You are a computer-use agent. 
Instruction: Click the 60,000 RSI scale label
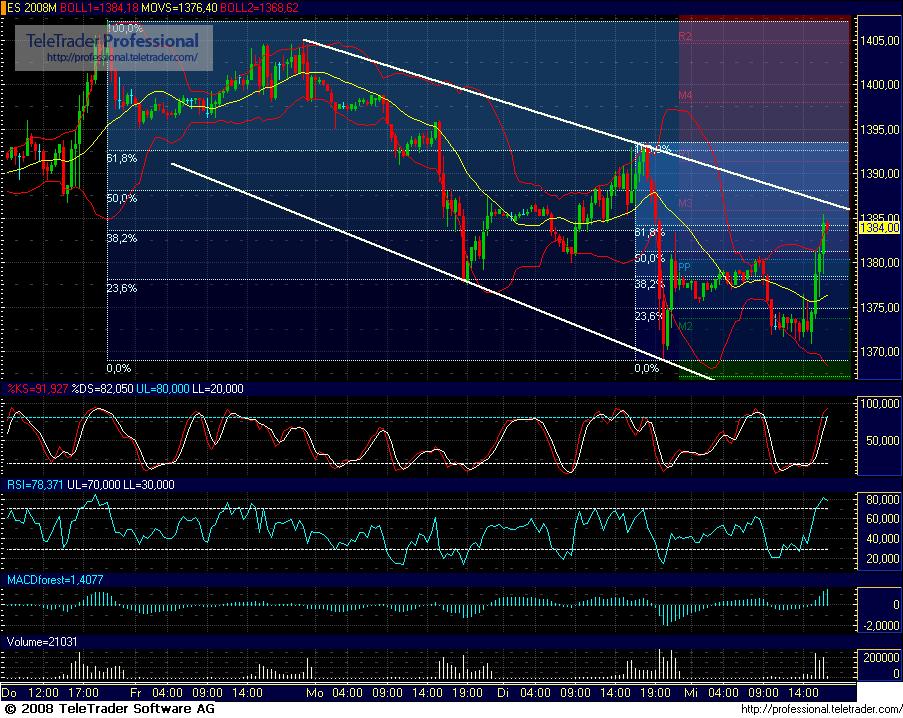point(882,519)
